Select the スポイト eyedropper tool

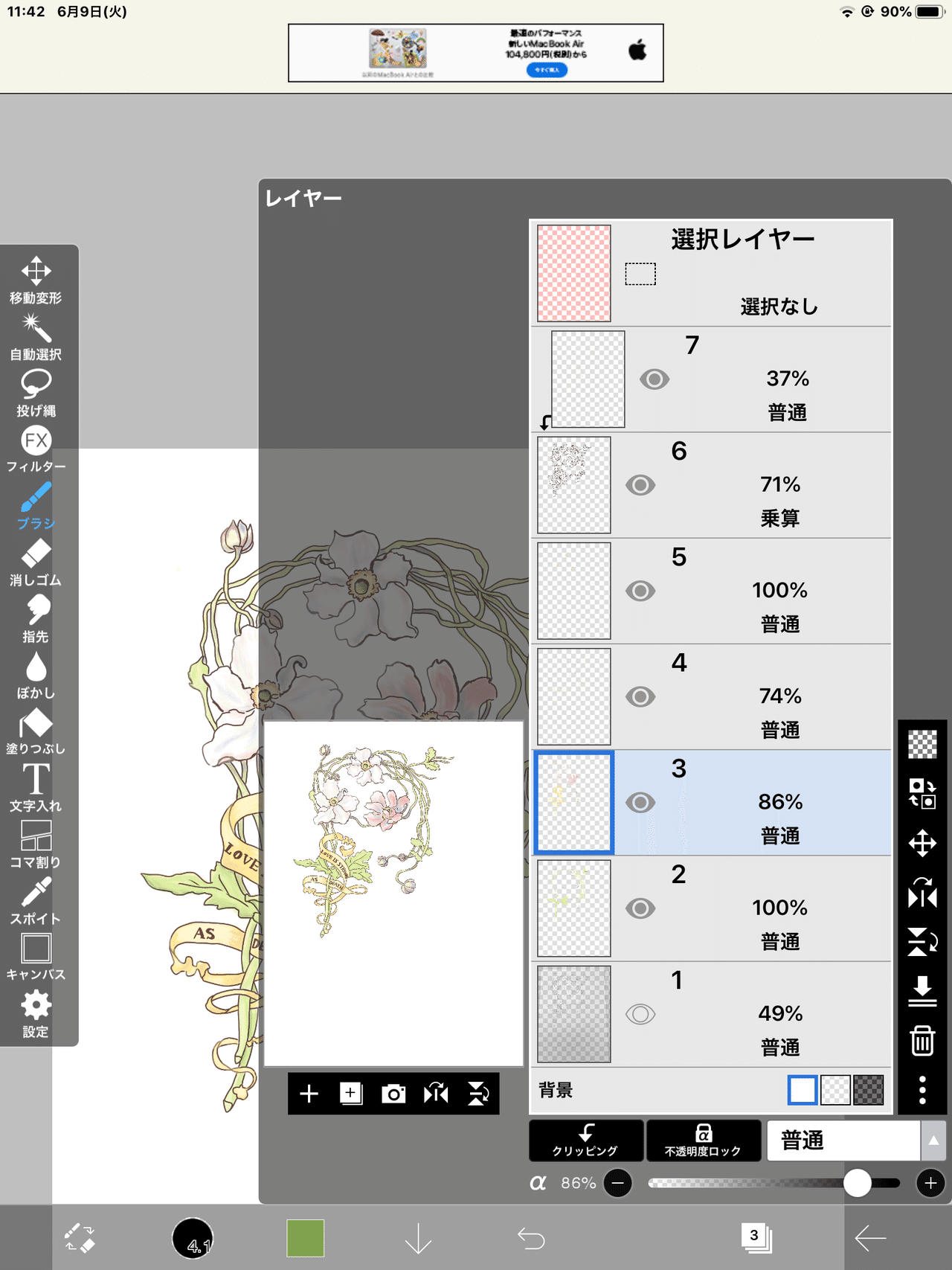(x=36, y=901)
